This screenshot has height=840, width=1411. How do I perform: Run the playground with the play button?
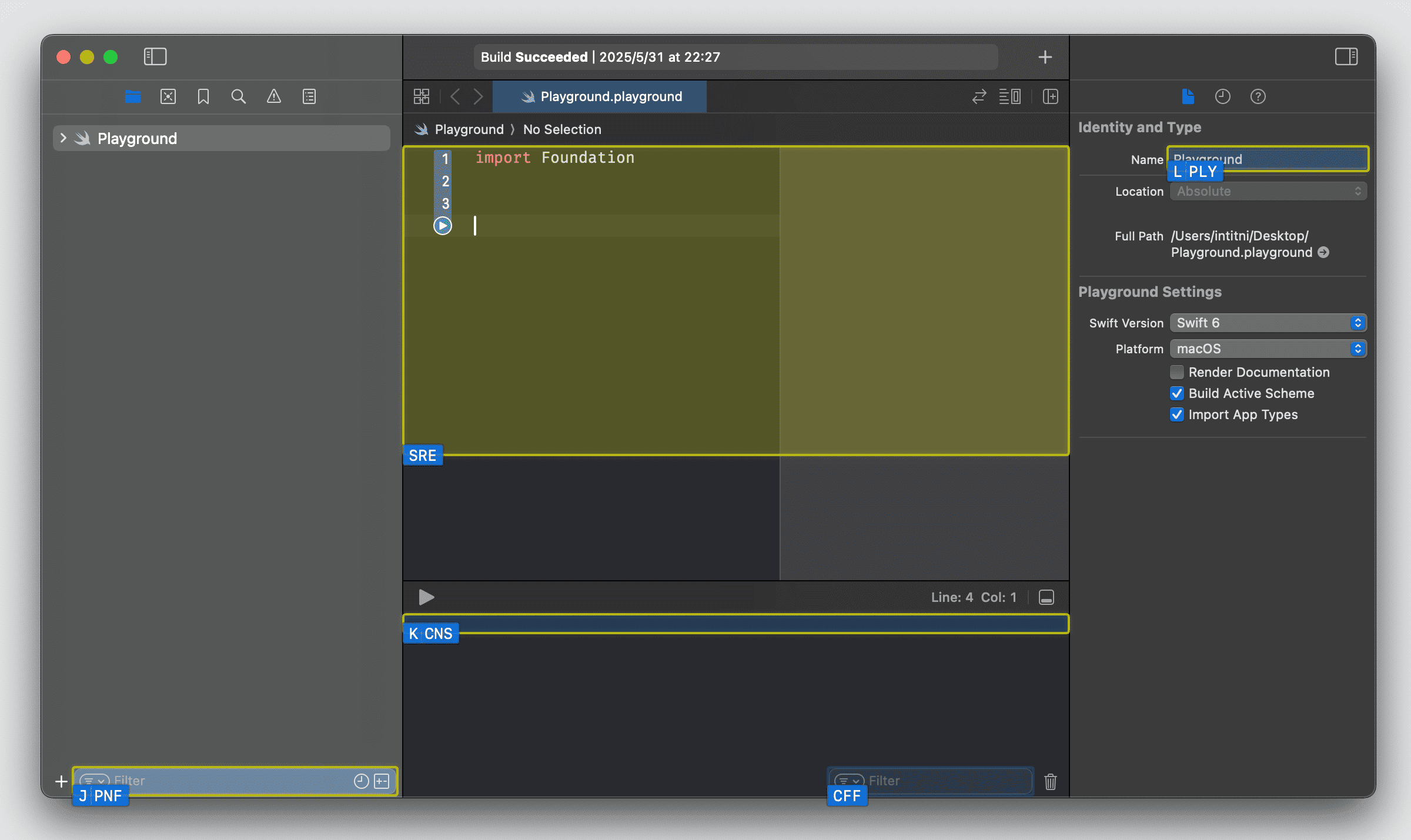point(426,597)
